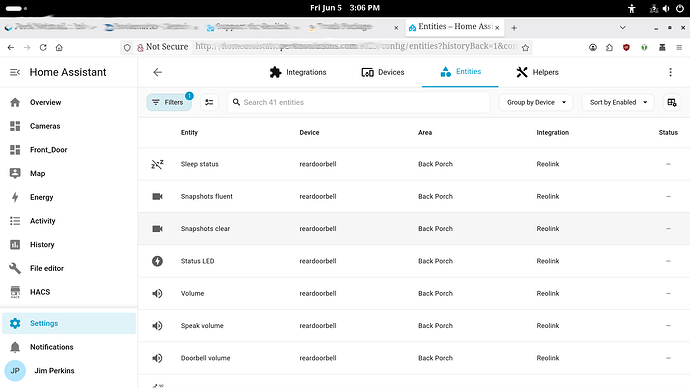Switch to the Integrations tab
This screenshot has height=388, width=690.
click(298, 72)
